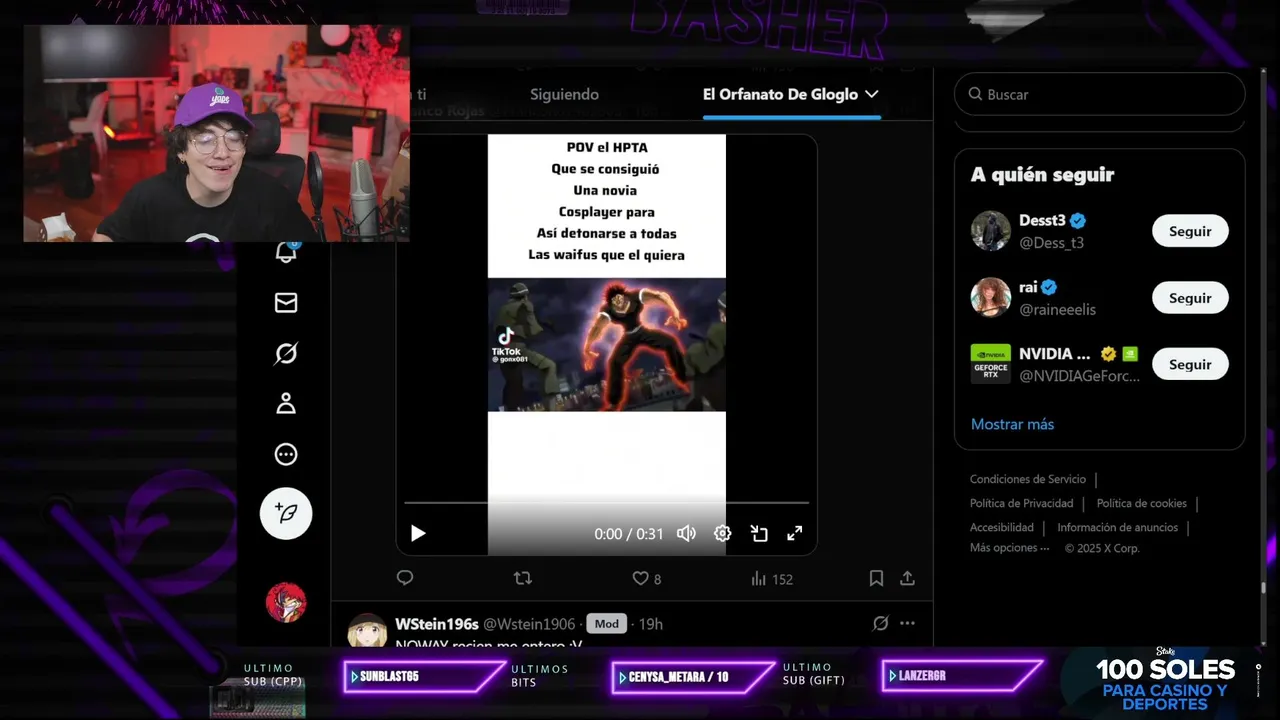Open the profile person icon

pos(286,404)
